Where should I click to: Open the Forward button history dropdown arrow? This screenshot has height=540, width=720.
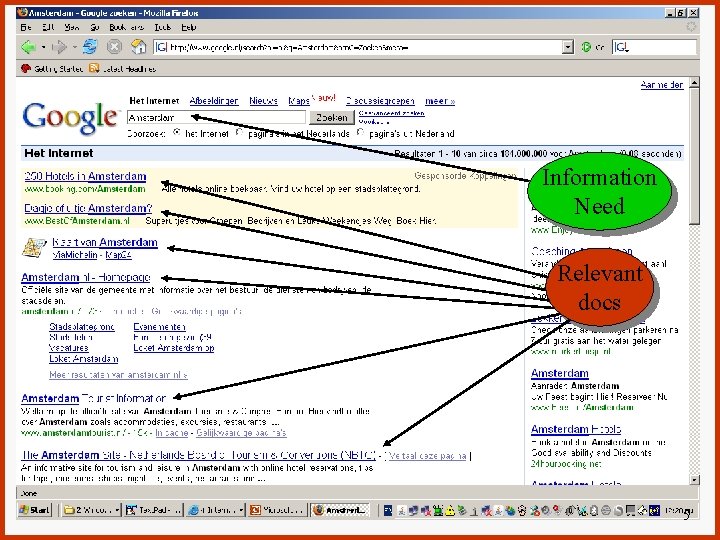[74, 47]
